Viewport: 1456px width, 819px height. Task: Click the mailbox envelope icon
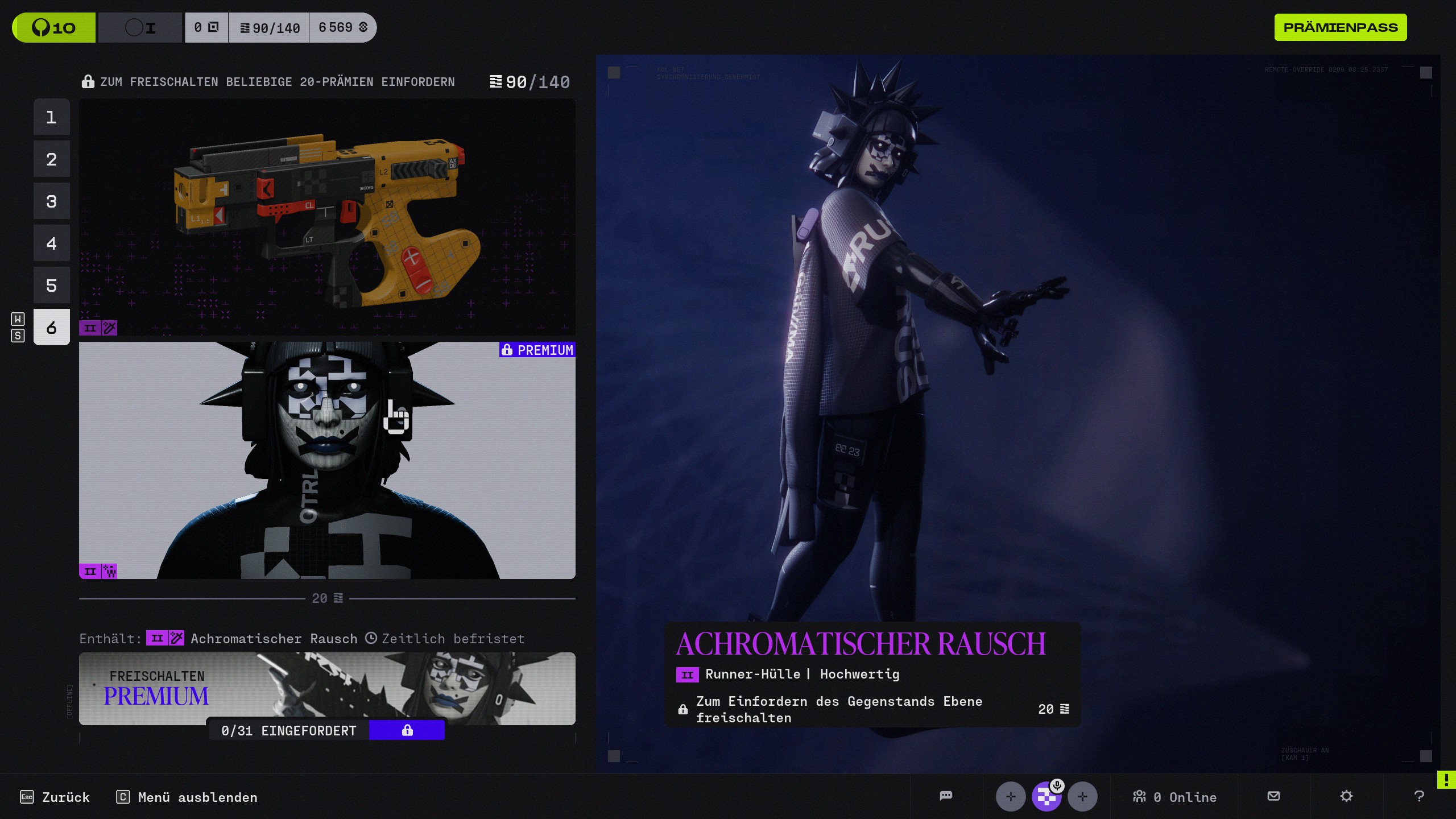(1273, 796)
